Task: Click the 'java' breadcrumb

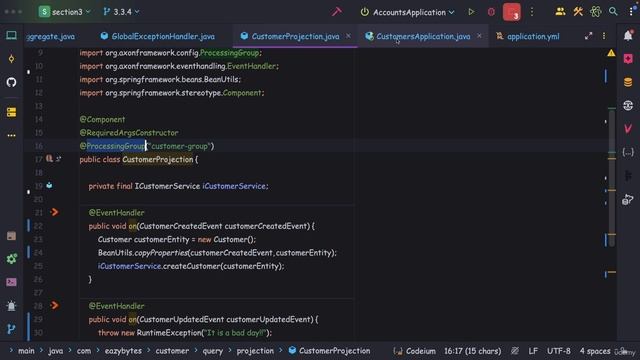Action: (x=56, y=351)
